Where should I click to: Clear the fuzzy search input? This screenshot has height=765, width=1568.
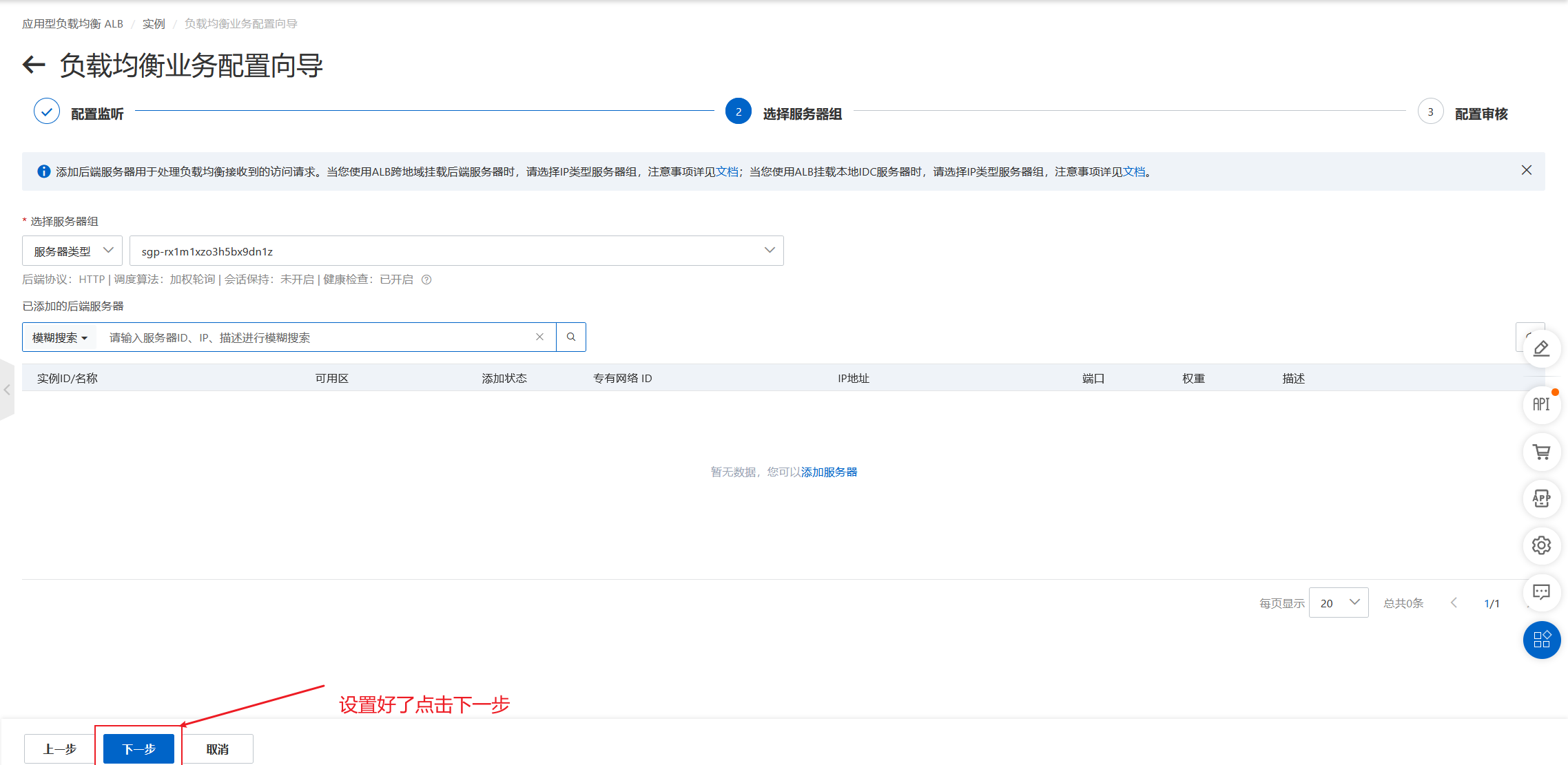click(539, 337)
